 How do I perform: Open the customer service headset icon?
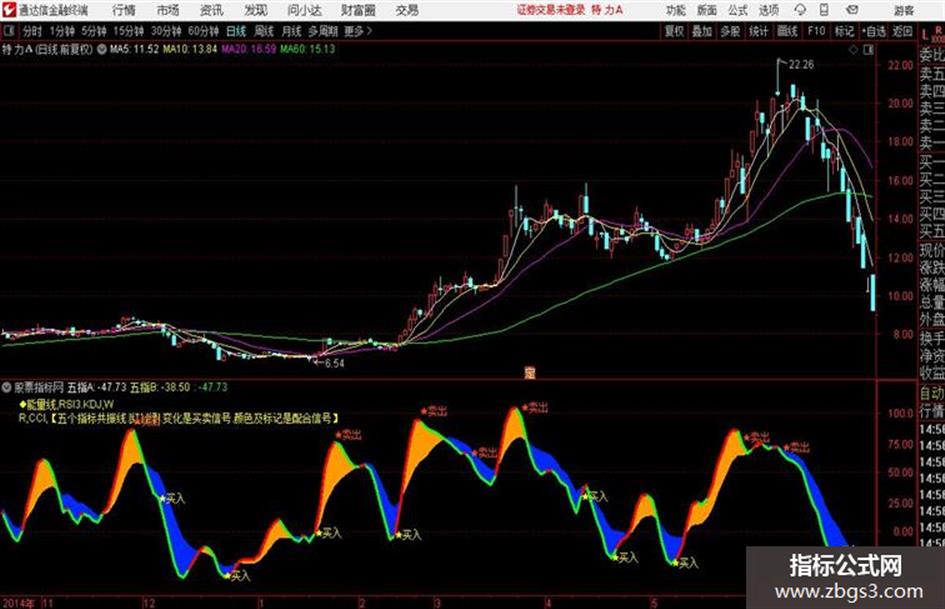800,10
